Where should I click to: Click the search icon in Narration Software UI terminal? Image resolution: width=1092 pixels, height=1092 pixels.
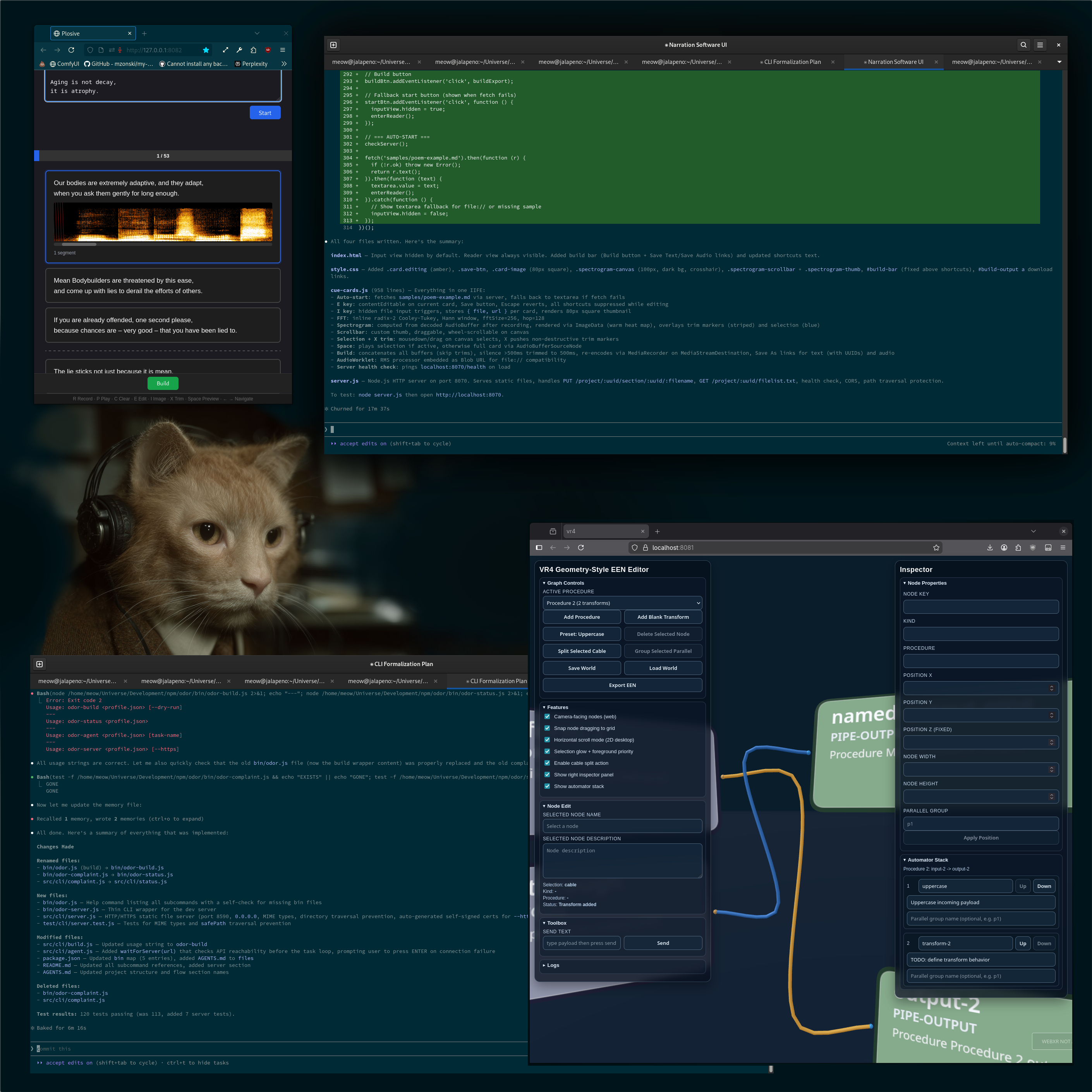coord(1023,45)
